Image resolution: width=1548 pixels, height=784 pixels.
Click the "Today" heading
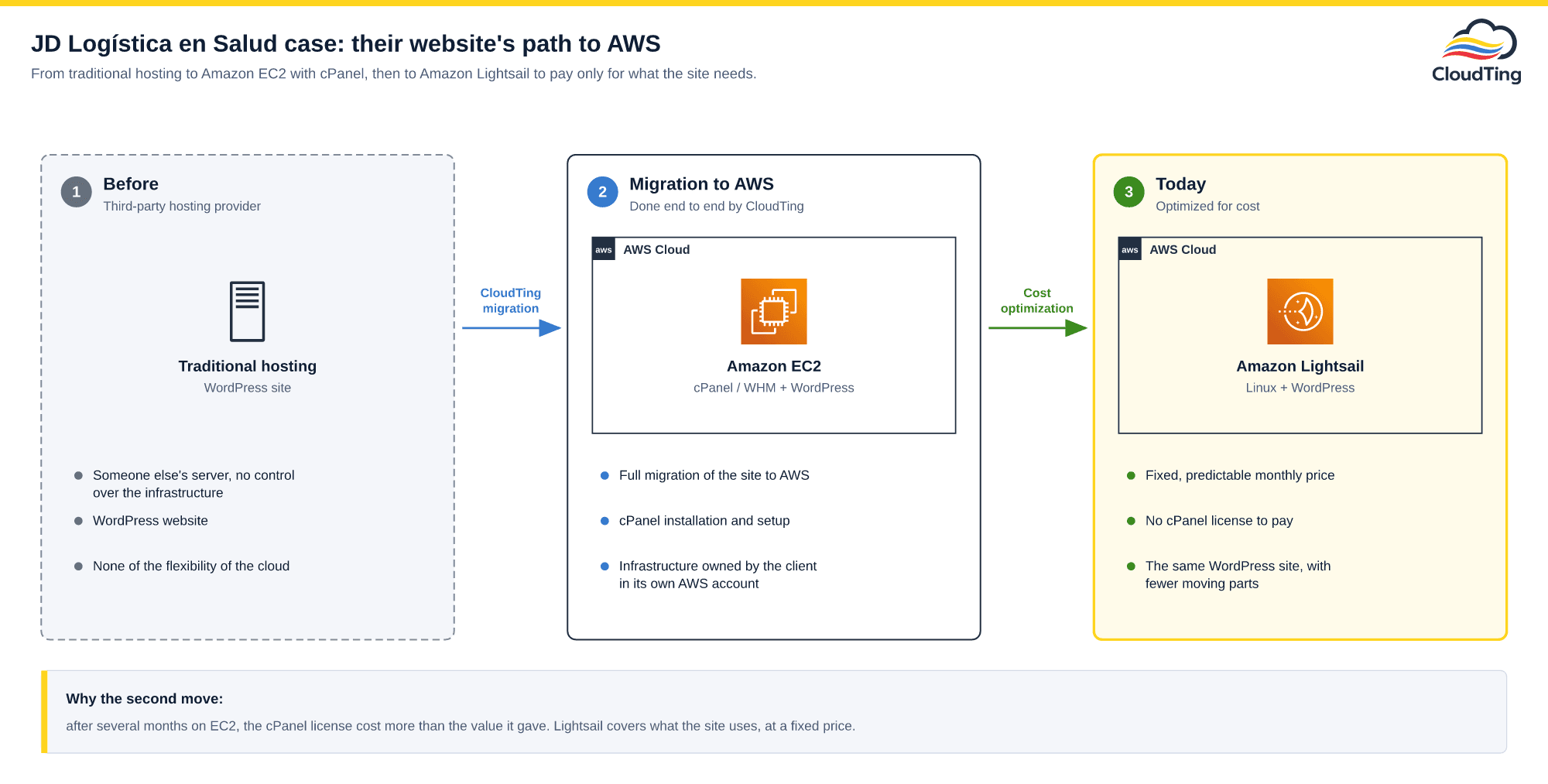coord(1180,184)
